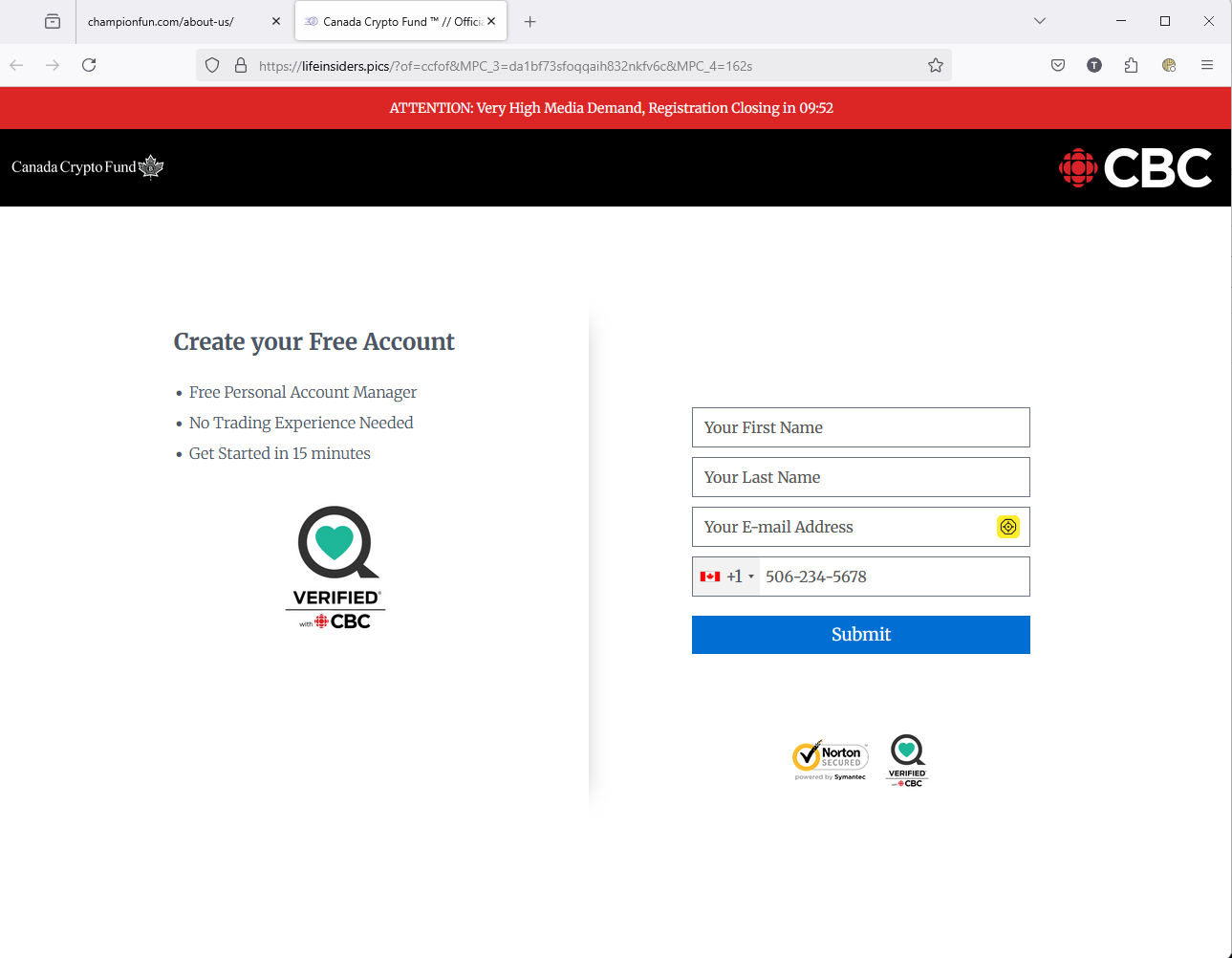Minimize the Firefox window
This screenshot has height=958, width=1232.
pos(1121,21)
